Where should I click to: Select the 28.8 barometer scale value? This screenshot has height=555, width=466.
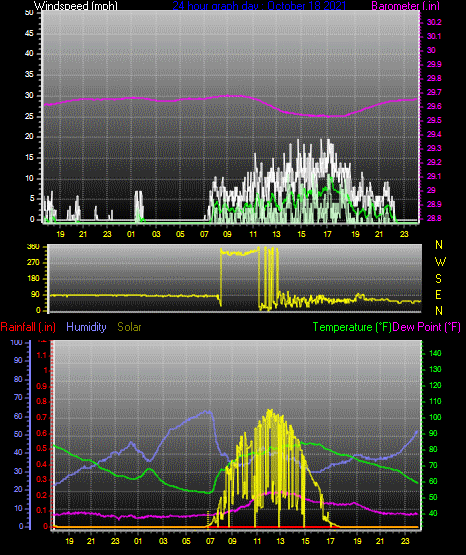pos(434,219)
